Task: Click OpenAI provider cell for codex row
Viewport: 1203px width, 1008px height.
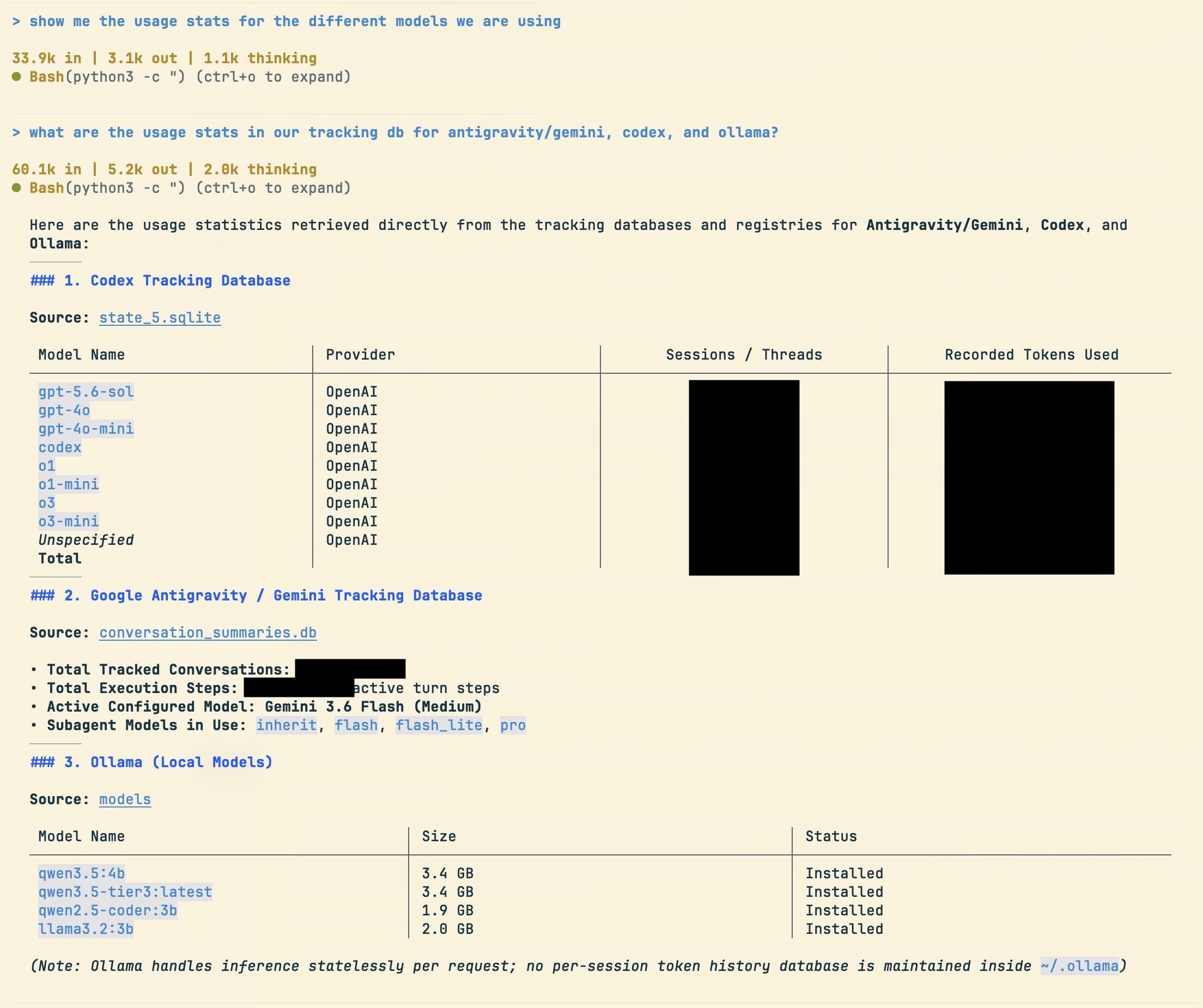Action: [x=352, y=447]
